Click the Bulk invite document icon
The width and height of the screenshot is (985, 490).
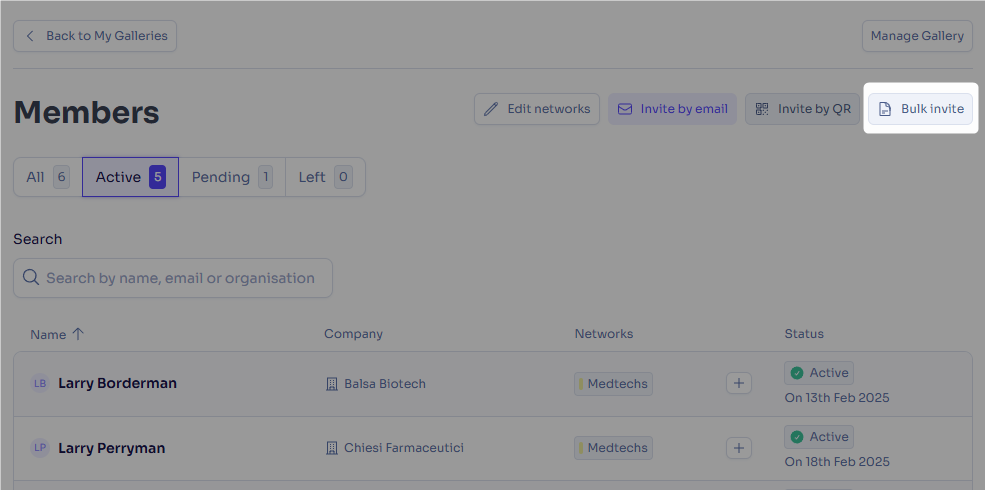click(884, 109)
